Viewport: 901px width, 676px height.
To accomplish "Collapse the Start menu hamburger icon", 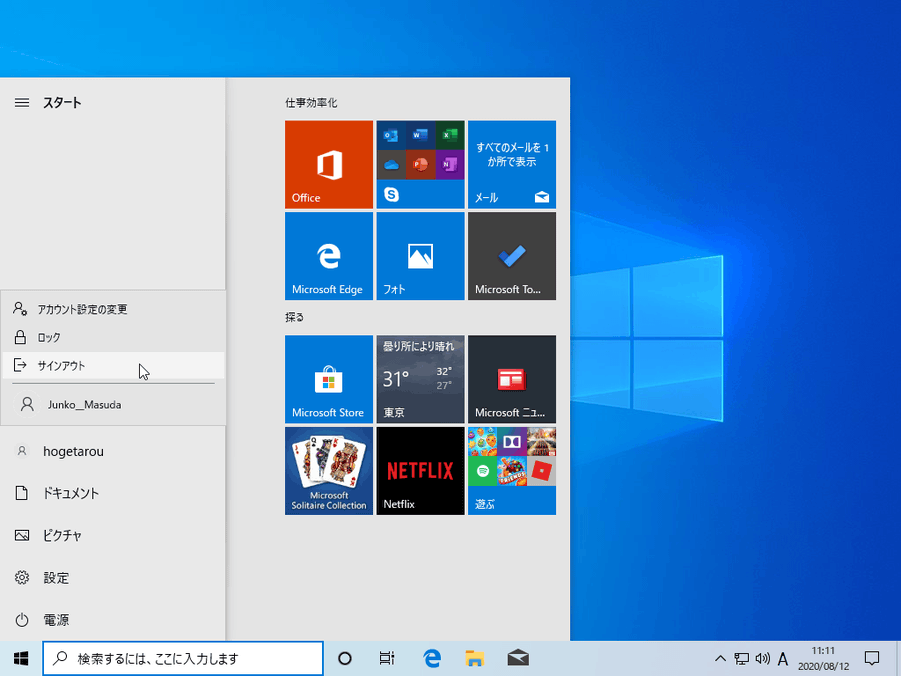I will pos(22,103).
